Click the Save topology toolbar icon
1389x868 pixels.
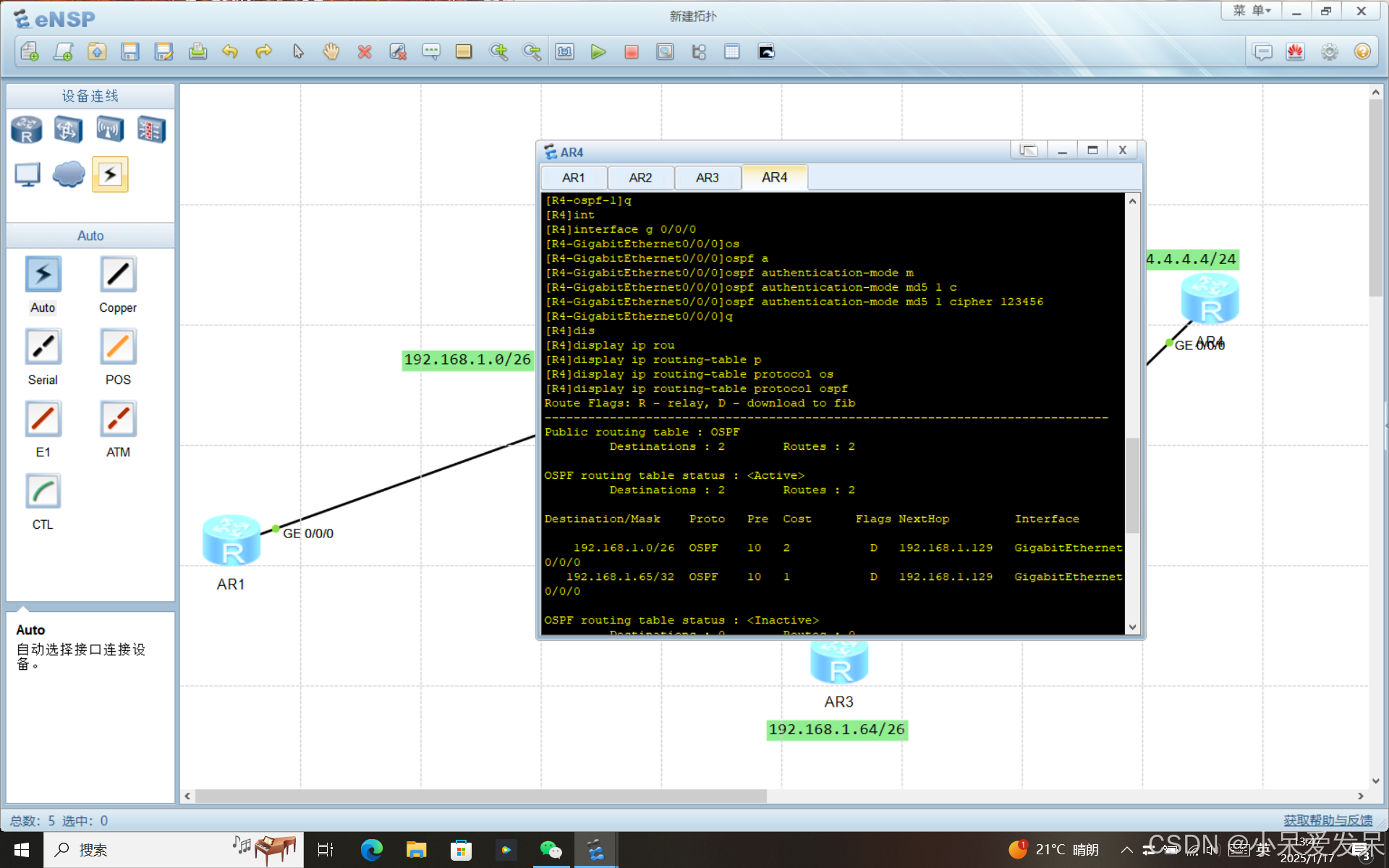tap(130, 52)
